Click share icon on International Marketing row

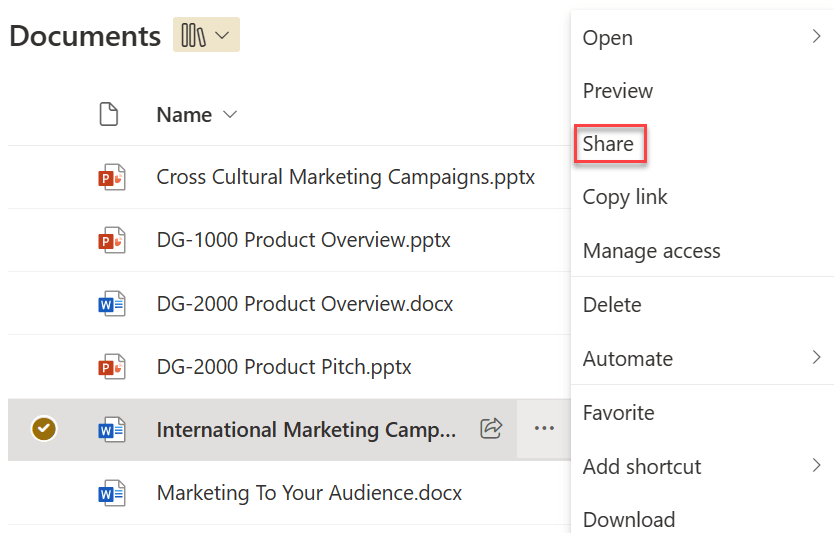[491, 428]
